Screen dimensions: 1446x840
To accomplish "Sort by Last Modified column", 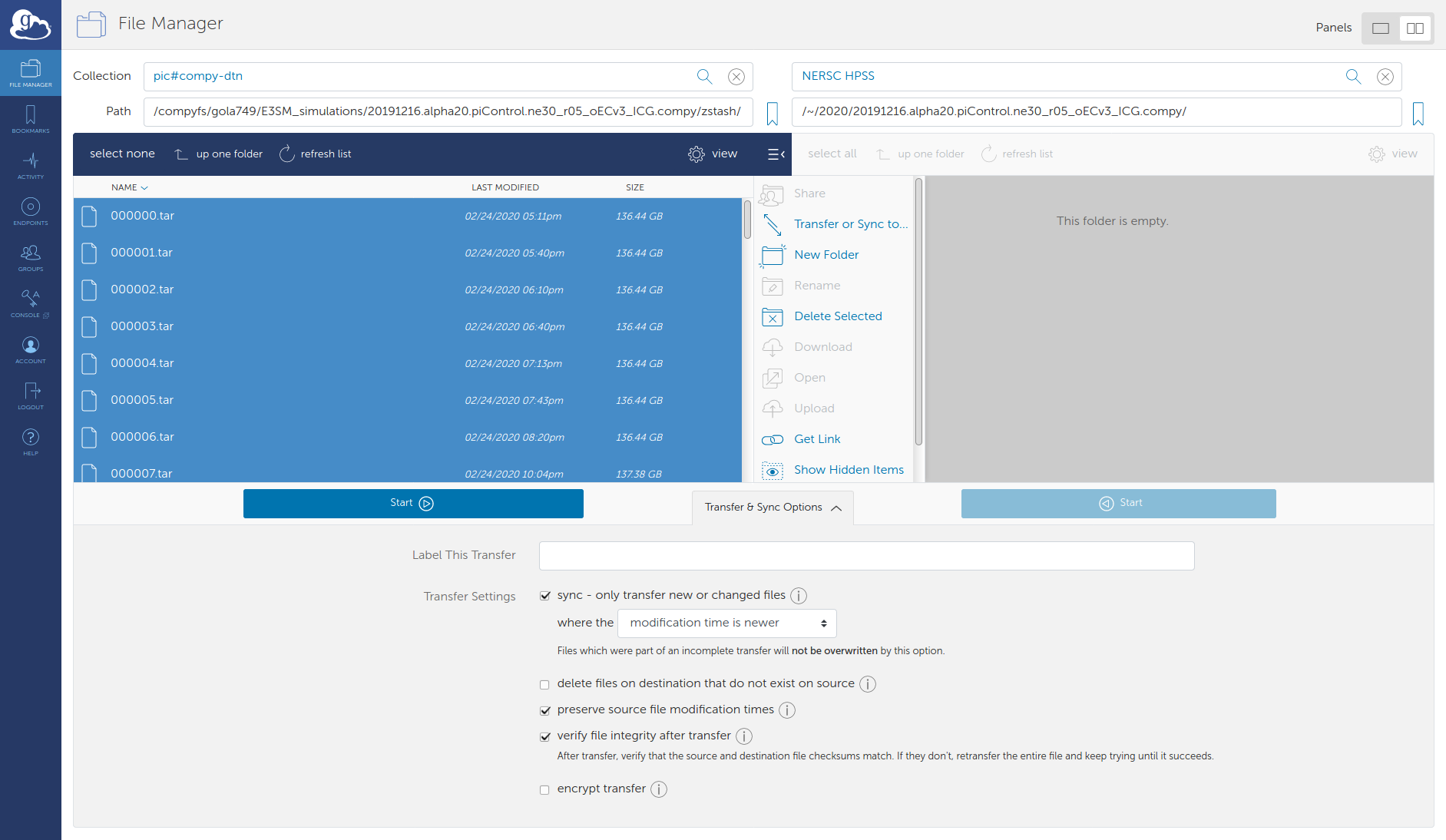I will (505, 187).
